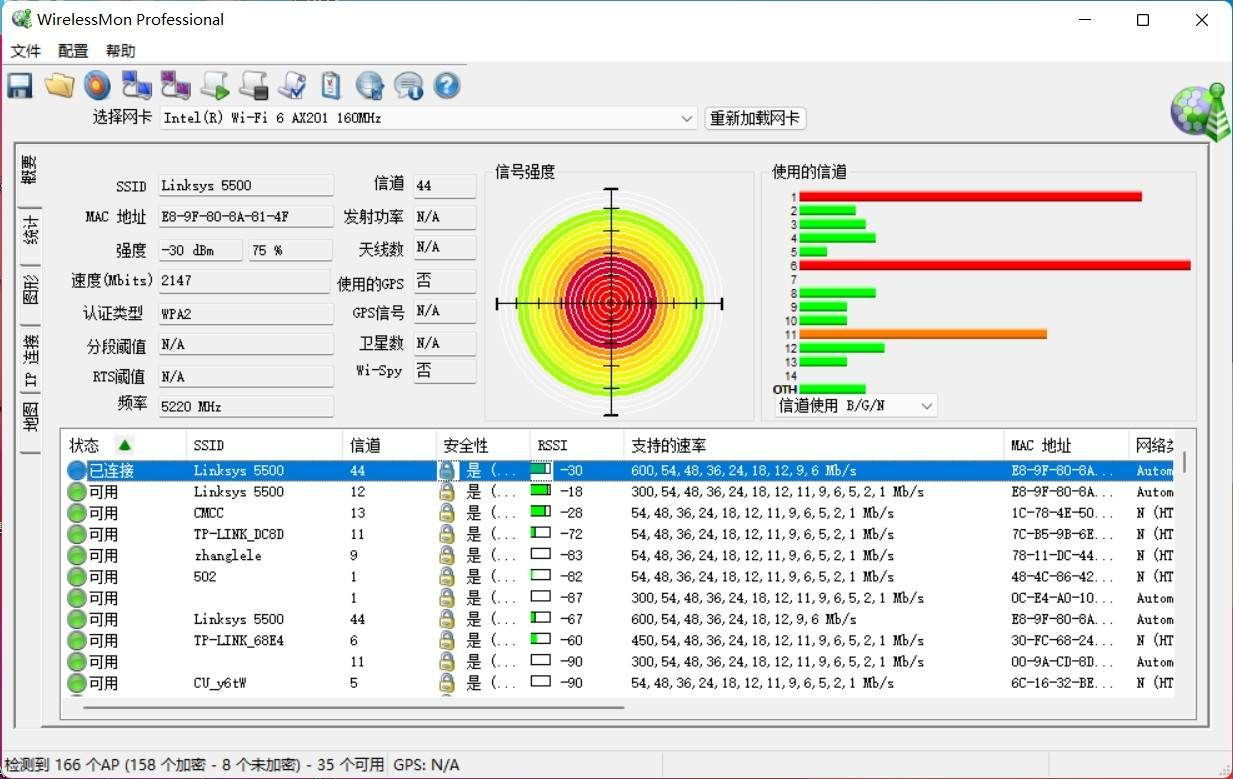Open the 帮助 menu
The image size is (1233, 779).
point(120,51)
